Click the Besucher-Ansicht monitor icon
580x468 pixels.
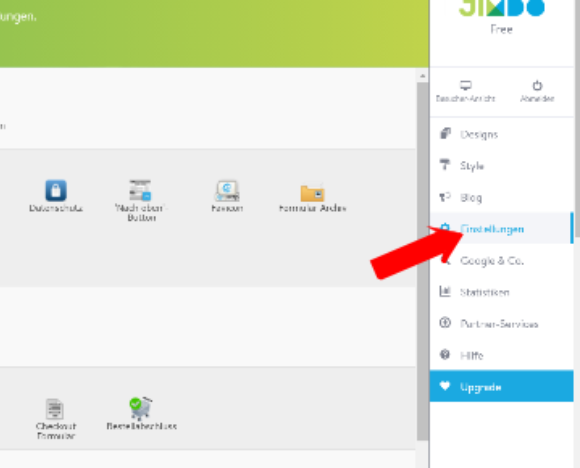click(x=465, y=85)
